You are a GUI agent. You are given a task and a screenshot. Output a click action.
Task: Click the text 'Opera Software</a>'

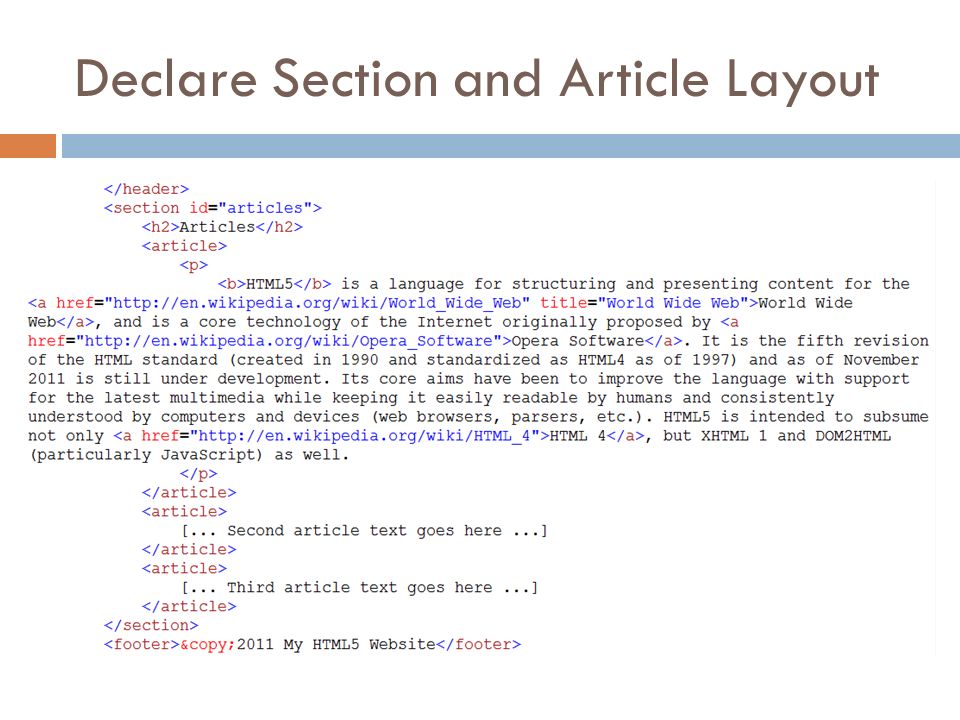tap(597, 341)
